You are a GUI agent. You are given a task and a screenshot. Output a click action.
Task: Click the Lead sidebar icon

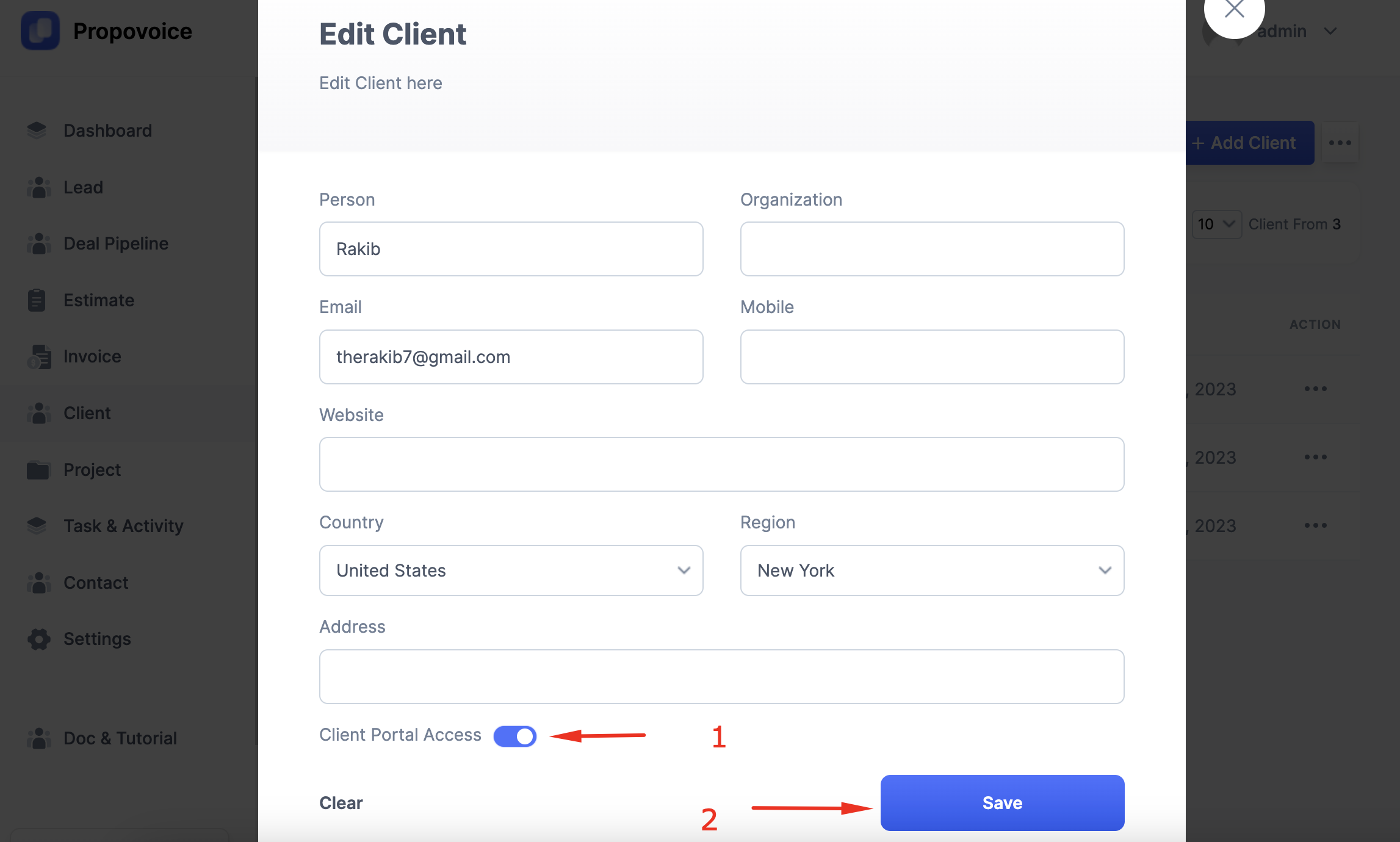pos(38,187)
